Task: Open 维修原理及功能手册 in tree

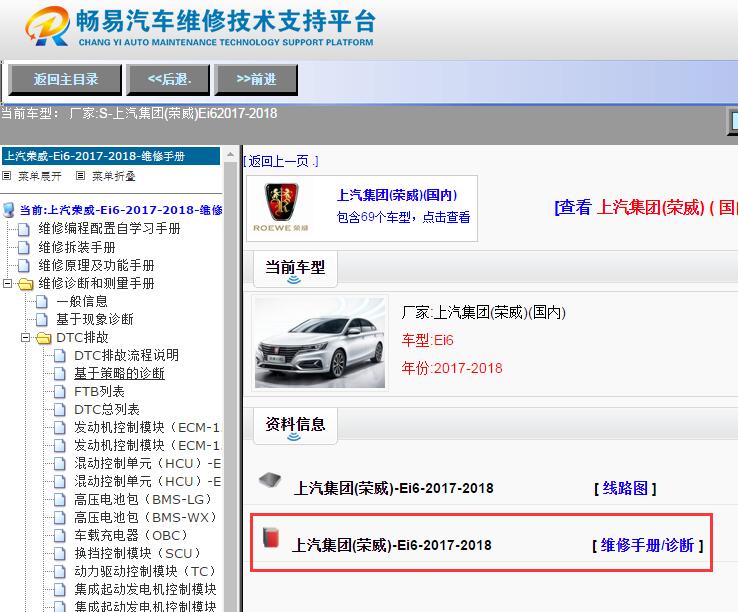Action: click(x=96, y=266)
